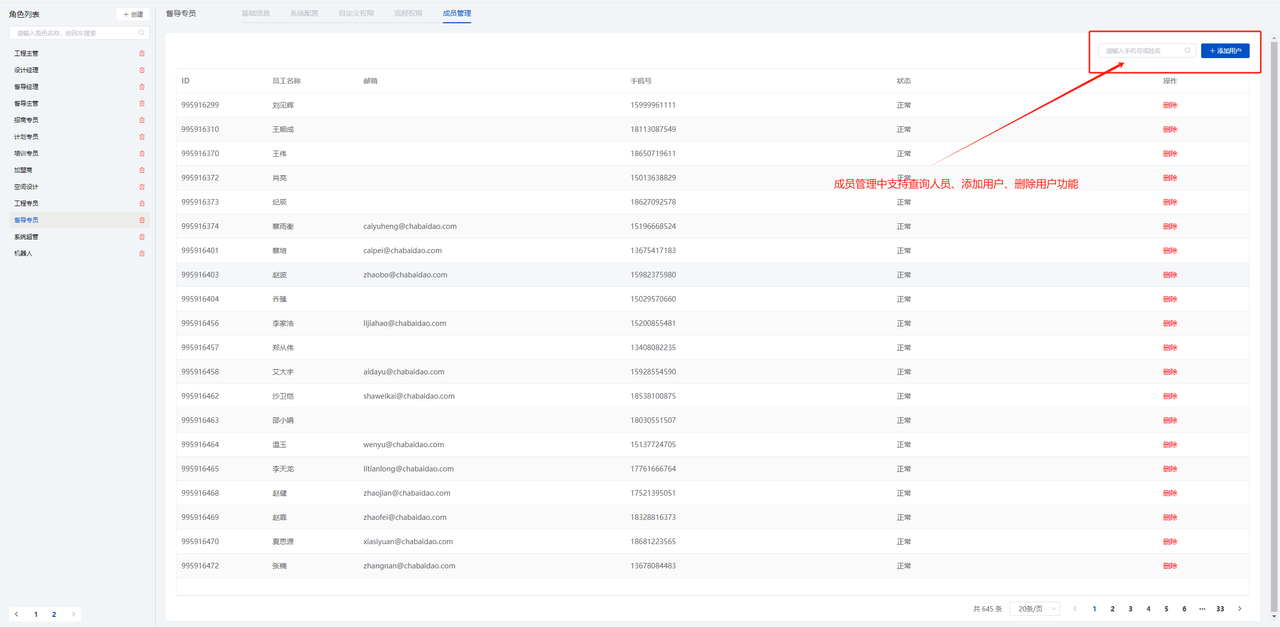Click previous arrow in role list pager
The width and height of the screenshot is (1280, 627).
(x=16, y=614)
